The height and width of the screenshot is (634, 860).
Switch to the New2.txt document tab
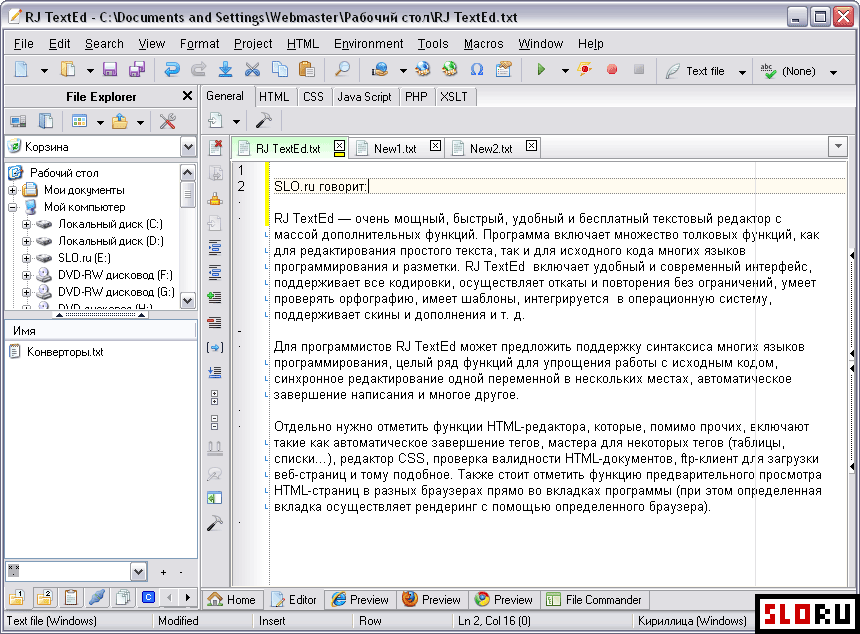coord(491,149)
